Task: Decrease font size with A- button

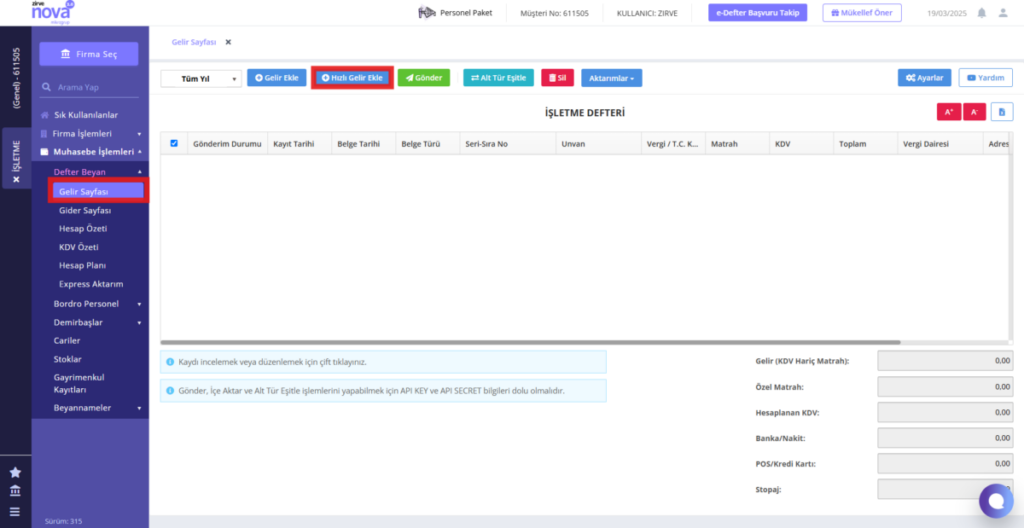Action: pos(974,112)
